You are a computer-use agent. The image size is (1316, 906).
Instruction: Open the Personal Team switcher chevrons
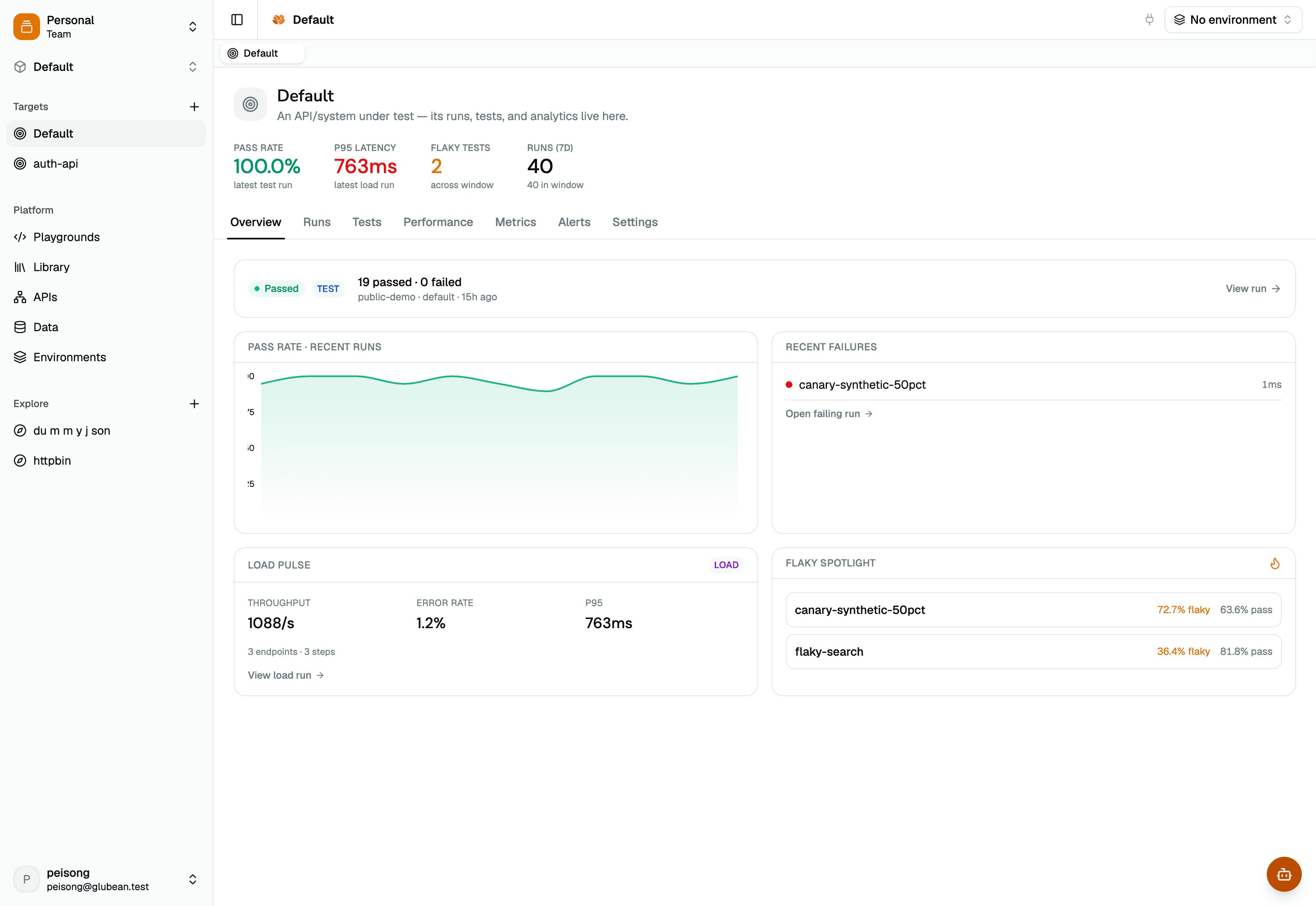pyautogui.click(x=192, y=27)
